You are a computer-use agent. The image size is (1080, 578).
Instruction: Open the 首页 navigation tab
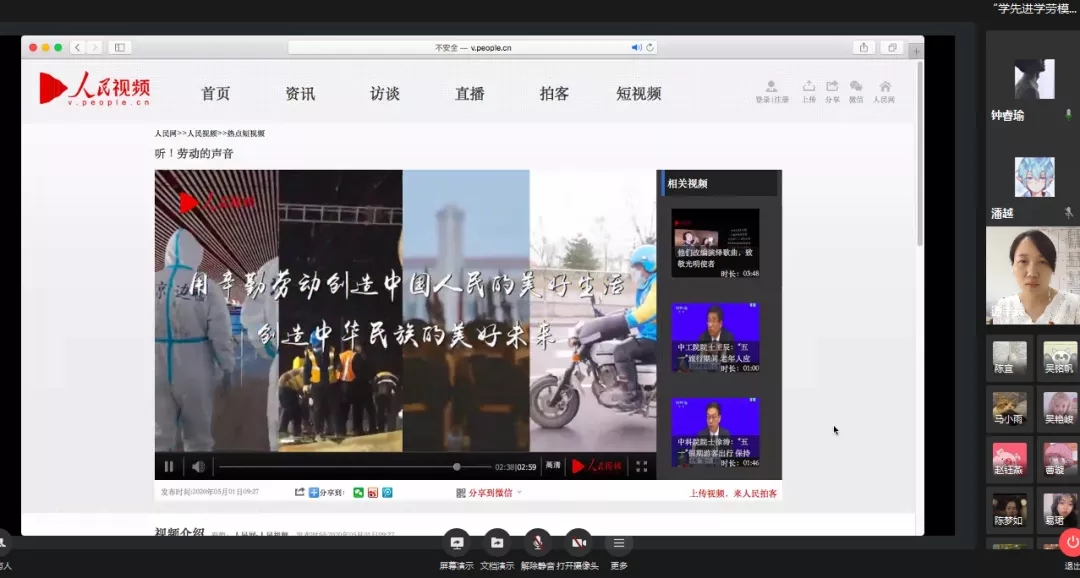[x=216, y=94]
